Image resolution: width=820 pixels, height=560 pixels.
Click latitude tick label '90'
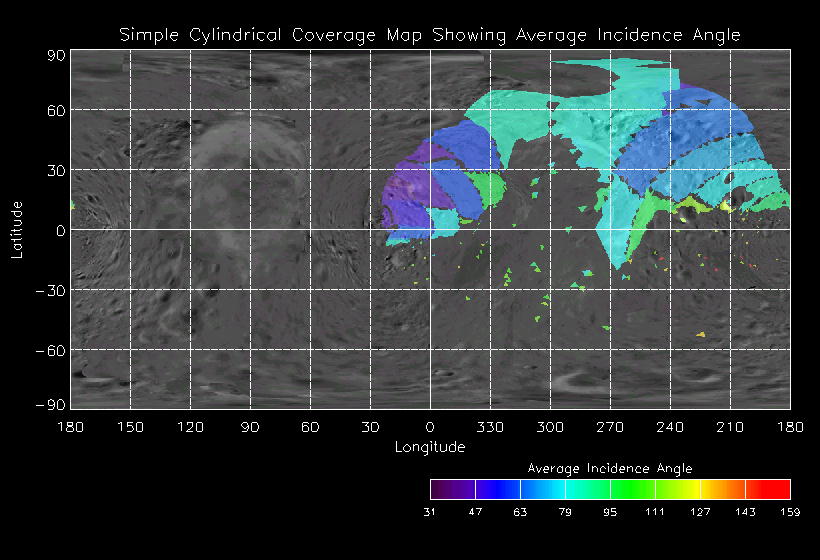tap(56, 55)
